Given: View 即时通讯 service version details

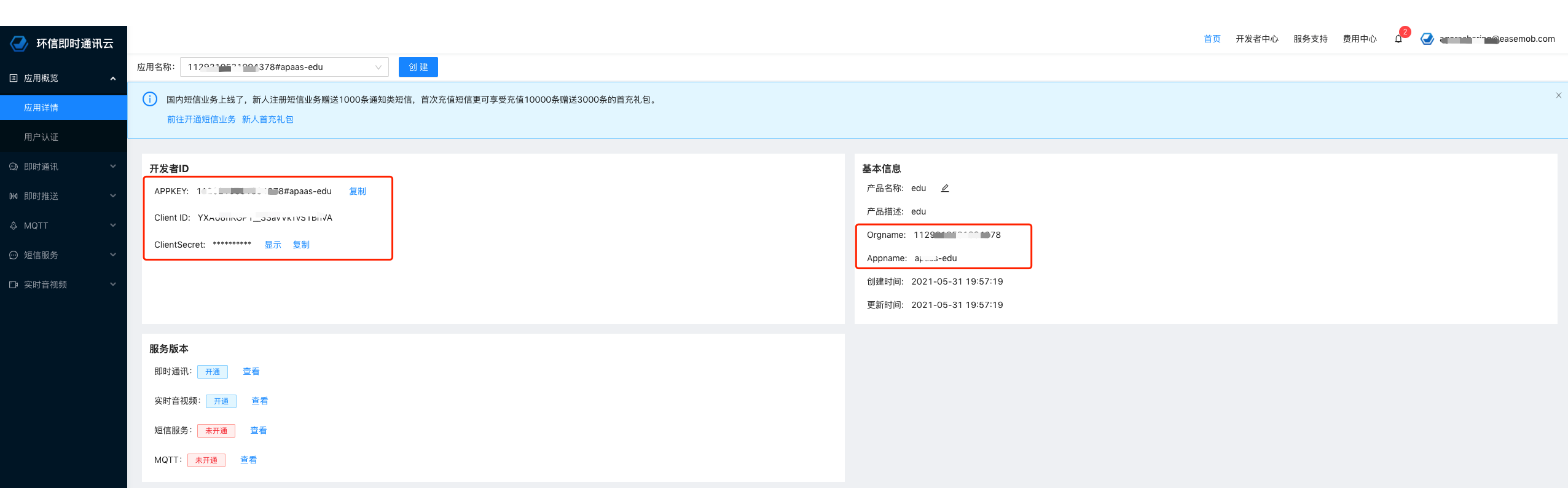Looking at the screenshot, I should tap(251, 371).
